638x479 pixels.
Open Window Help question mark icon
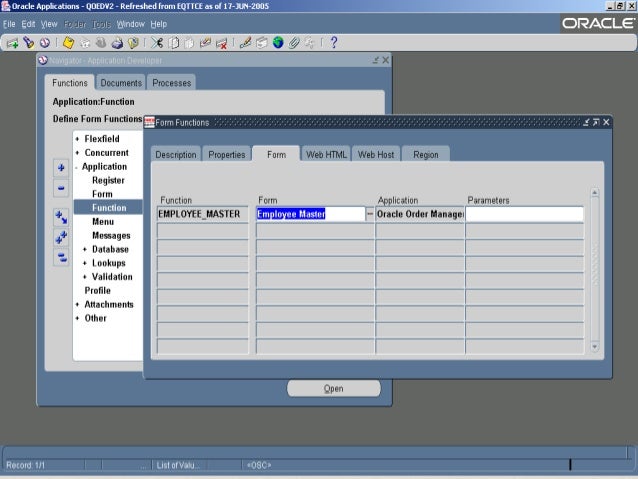pos(333,42)
